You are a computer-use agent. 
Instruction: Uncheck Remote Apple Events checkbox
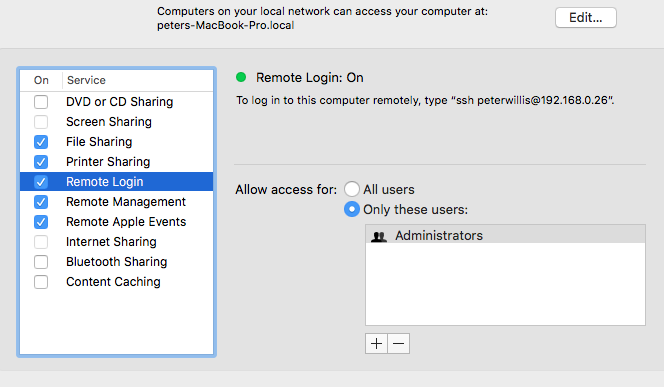(41, 222)
